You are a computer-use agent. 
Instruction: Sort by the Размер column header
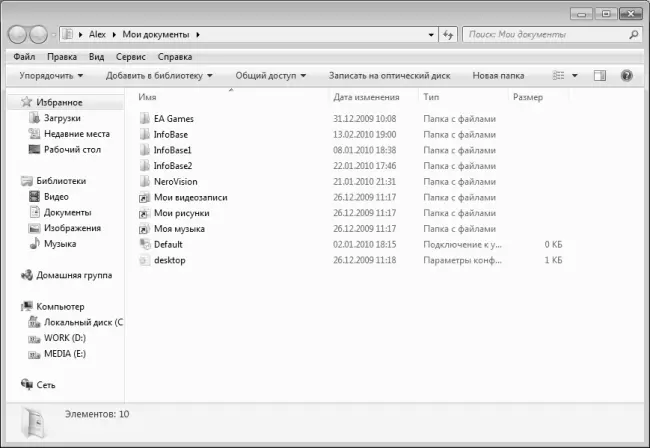tap(528, 97)
